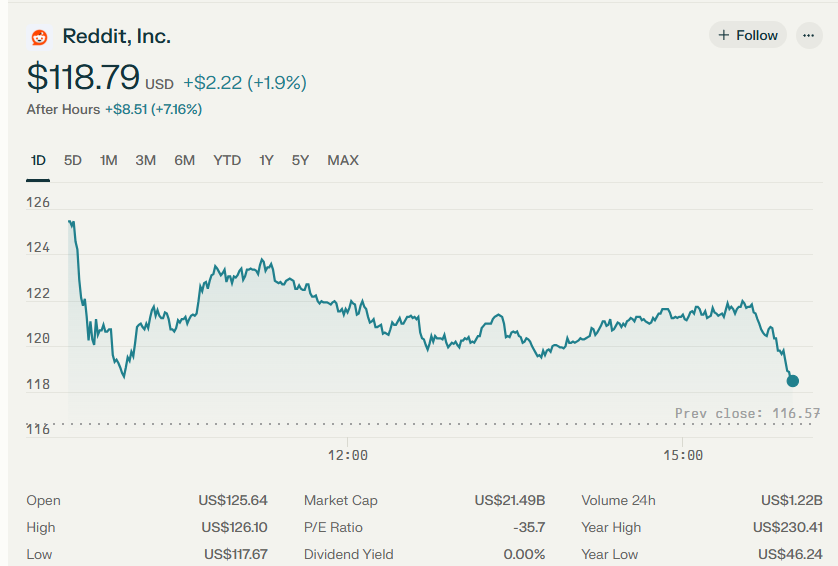Click the Open value US$125.64
838x566 pixels.
click(232, 500)
